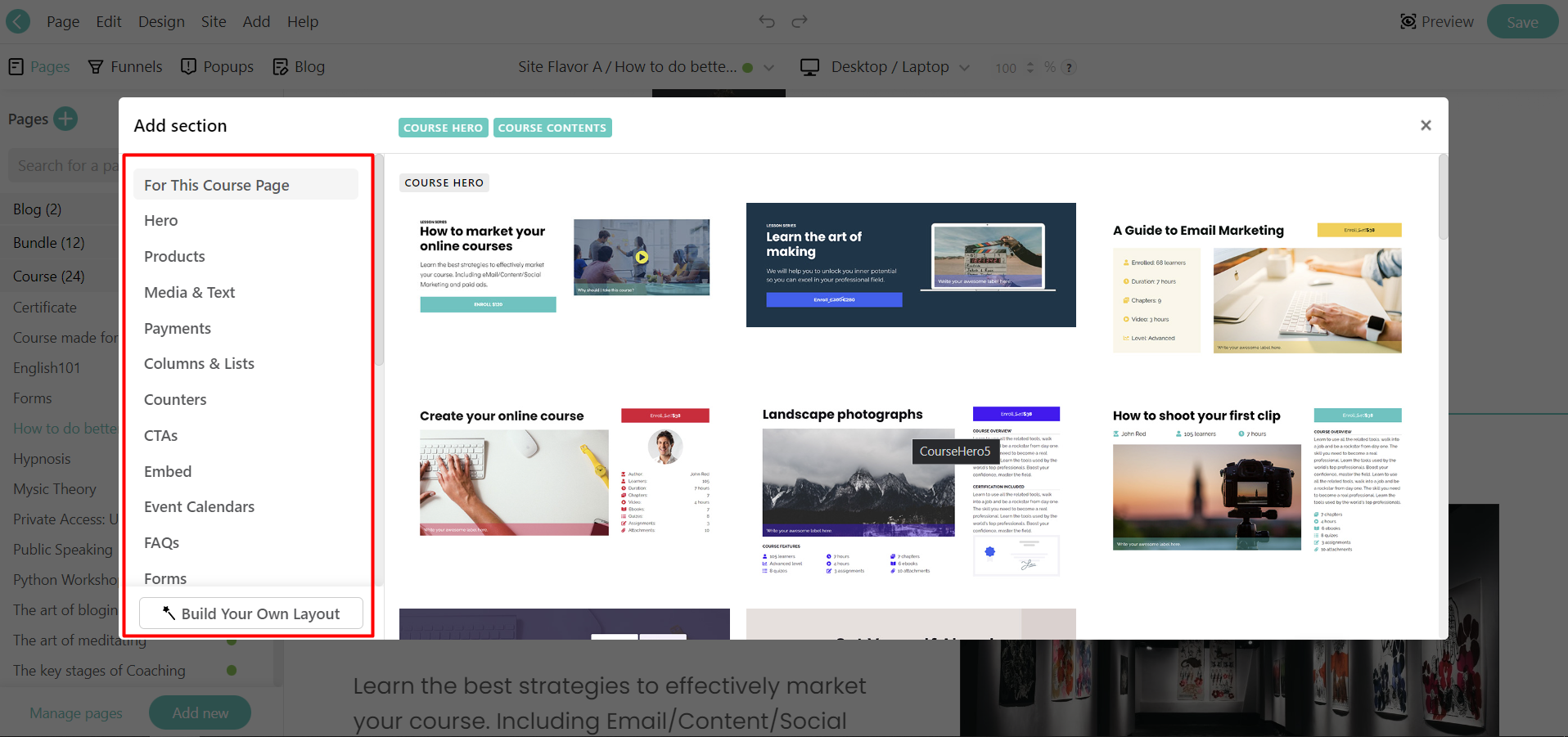Toggle the COURSE CONTENTS filter chip

552,128
